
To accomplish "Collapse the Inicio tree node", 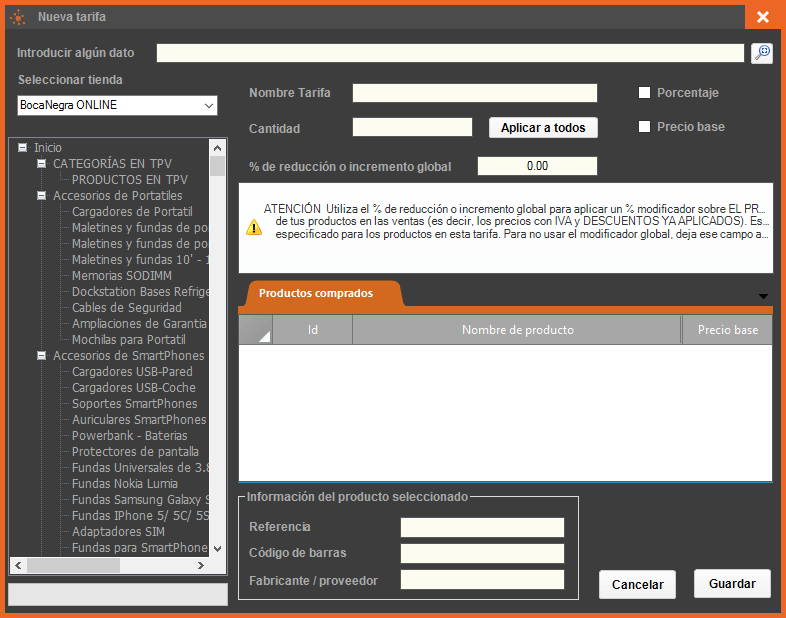I will coord(22,148).
